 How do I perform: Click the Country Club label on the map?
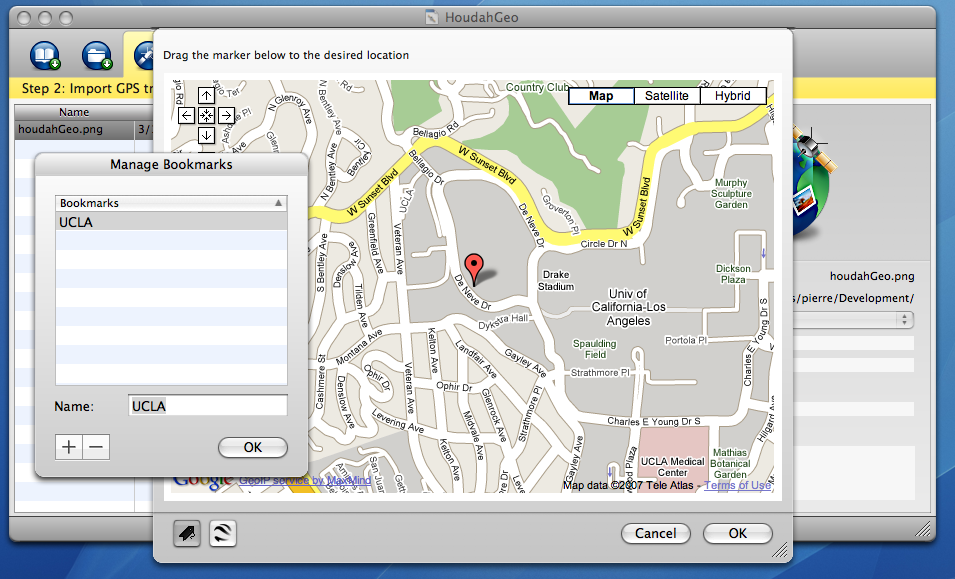[537, 87]
